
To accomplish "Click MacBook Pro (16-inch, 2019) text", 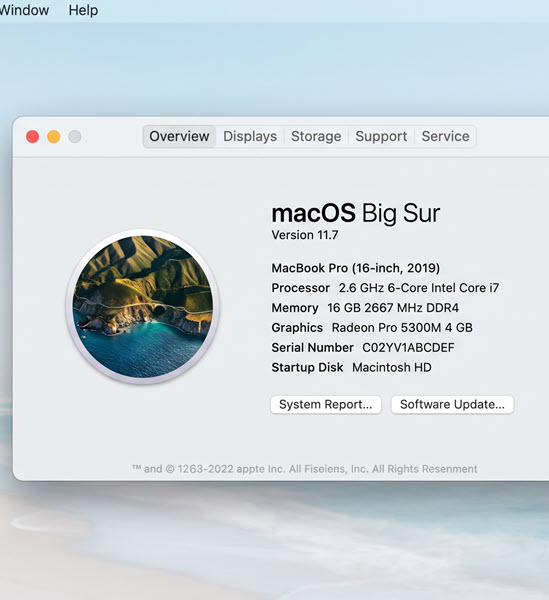I will [x=356, y=268].
